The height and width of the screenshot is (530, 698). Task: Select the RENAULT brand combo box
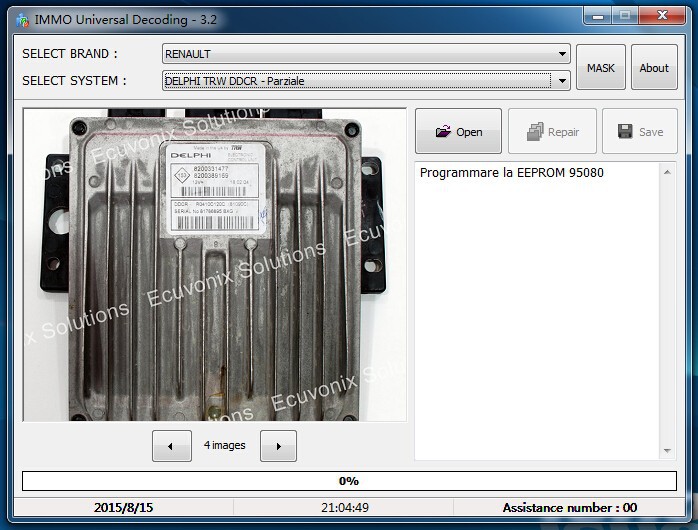[x=358, y=54]
